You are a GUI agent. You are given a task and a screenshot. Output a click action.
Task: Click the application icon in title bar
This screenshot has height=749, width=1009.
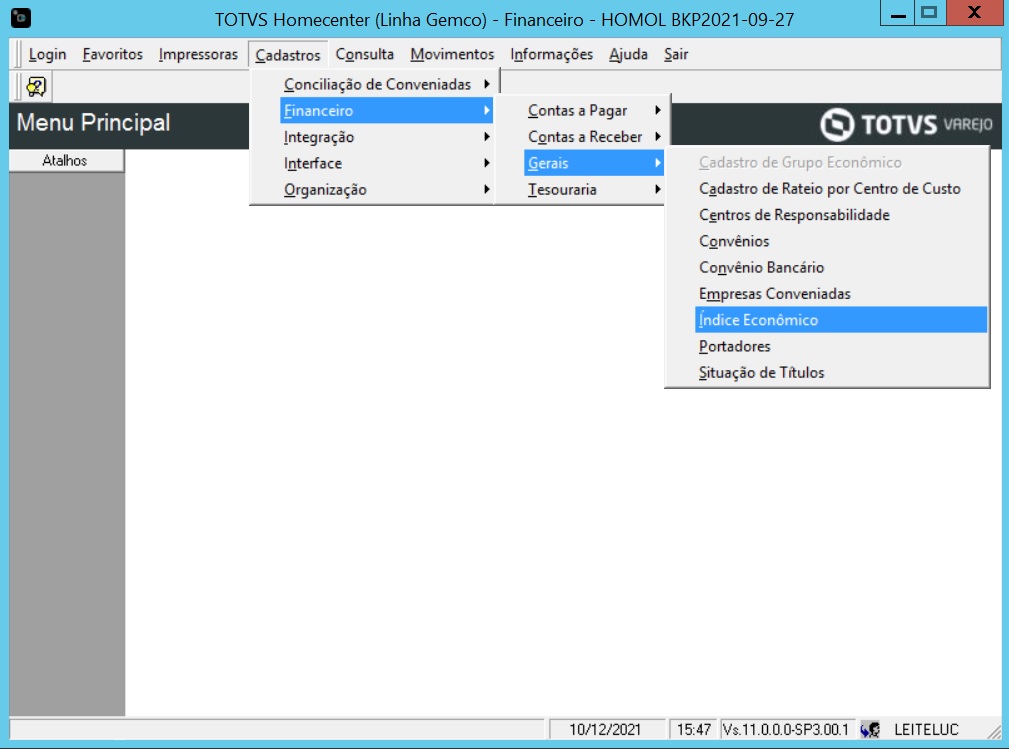pyautogui.click(x=21, y=18)
